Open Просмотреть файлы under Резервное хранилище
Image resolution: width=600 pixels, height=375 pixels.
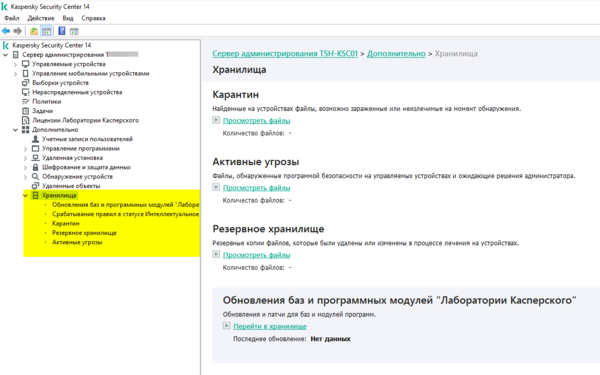pos(256,255)
